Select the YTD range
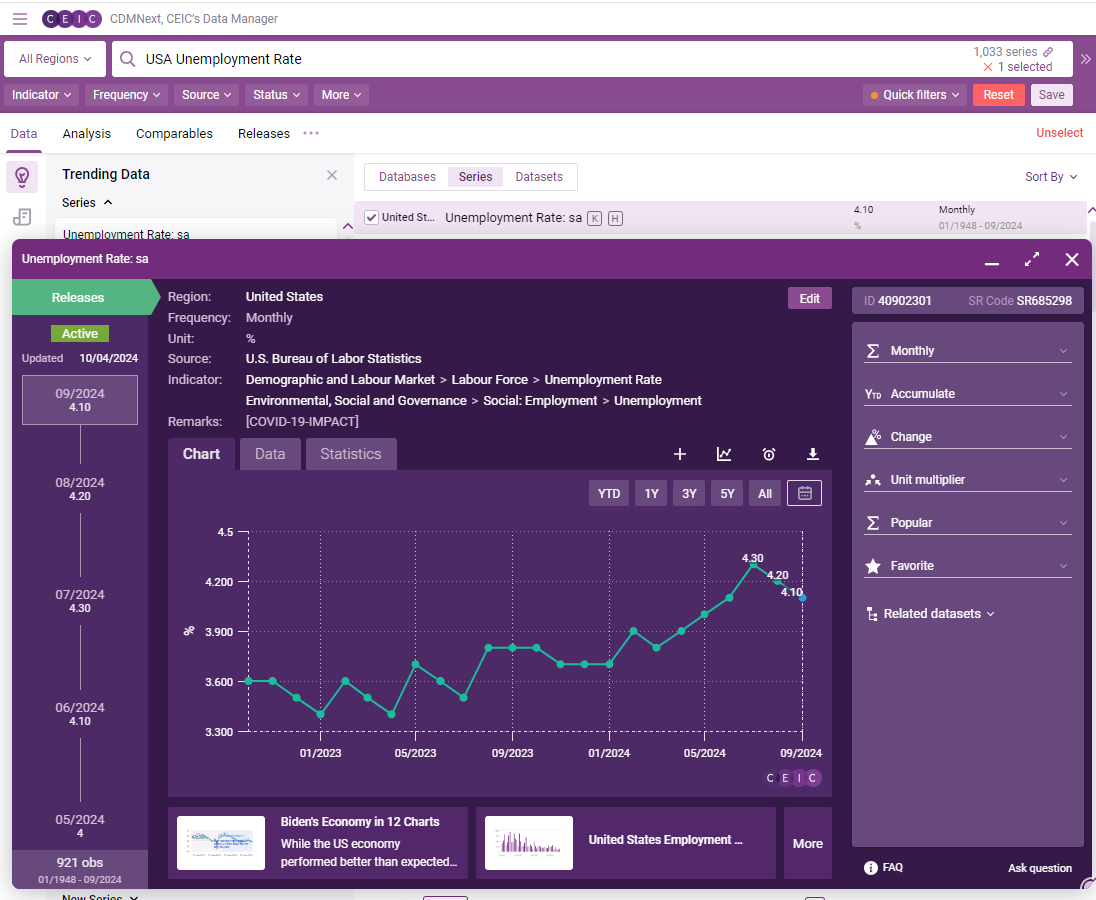Screen dimensions: 1096x900 click(x=609, y=493)
